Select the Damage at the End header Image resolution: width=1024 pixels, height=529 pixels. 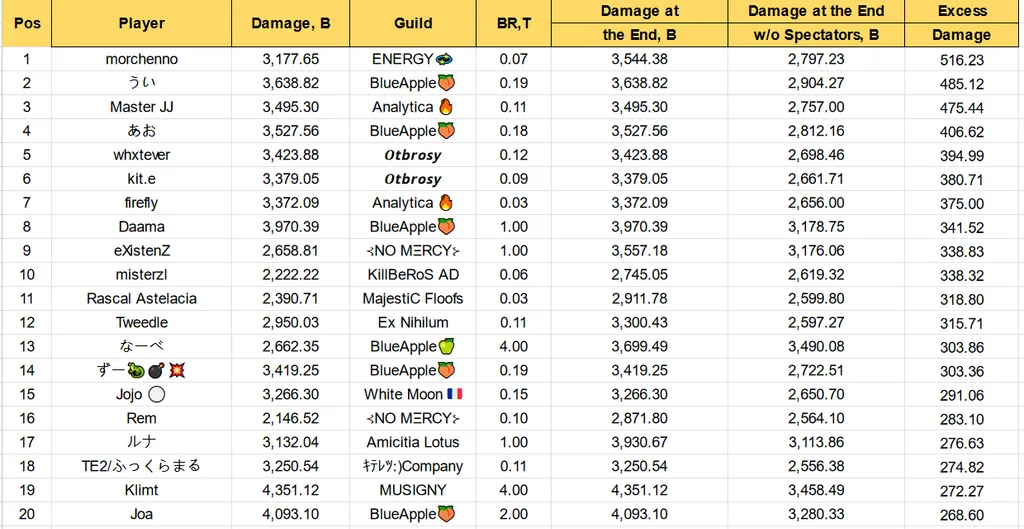[639, 24]
